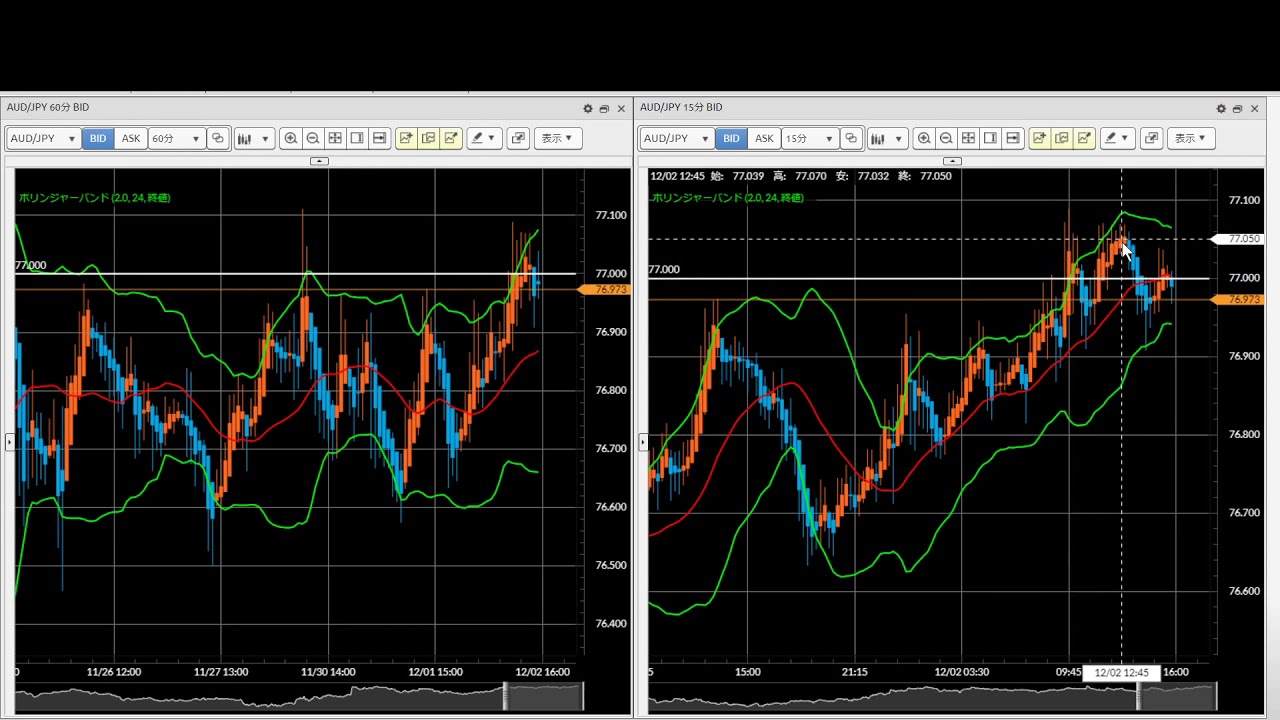Click AUD/JPY 15分 BID window title
Image resolution: width=1280 pixels, height=720 pixels.
[681, 107]
